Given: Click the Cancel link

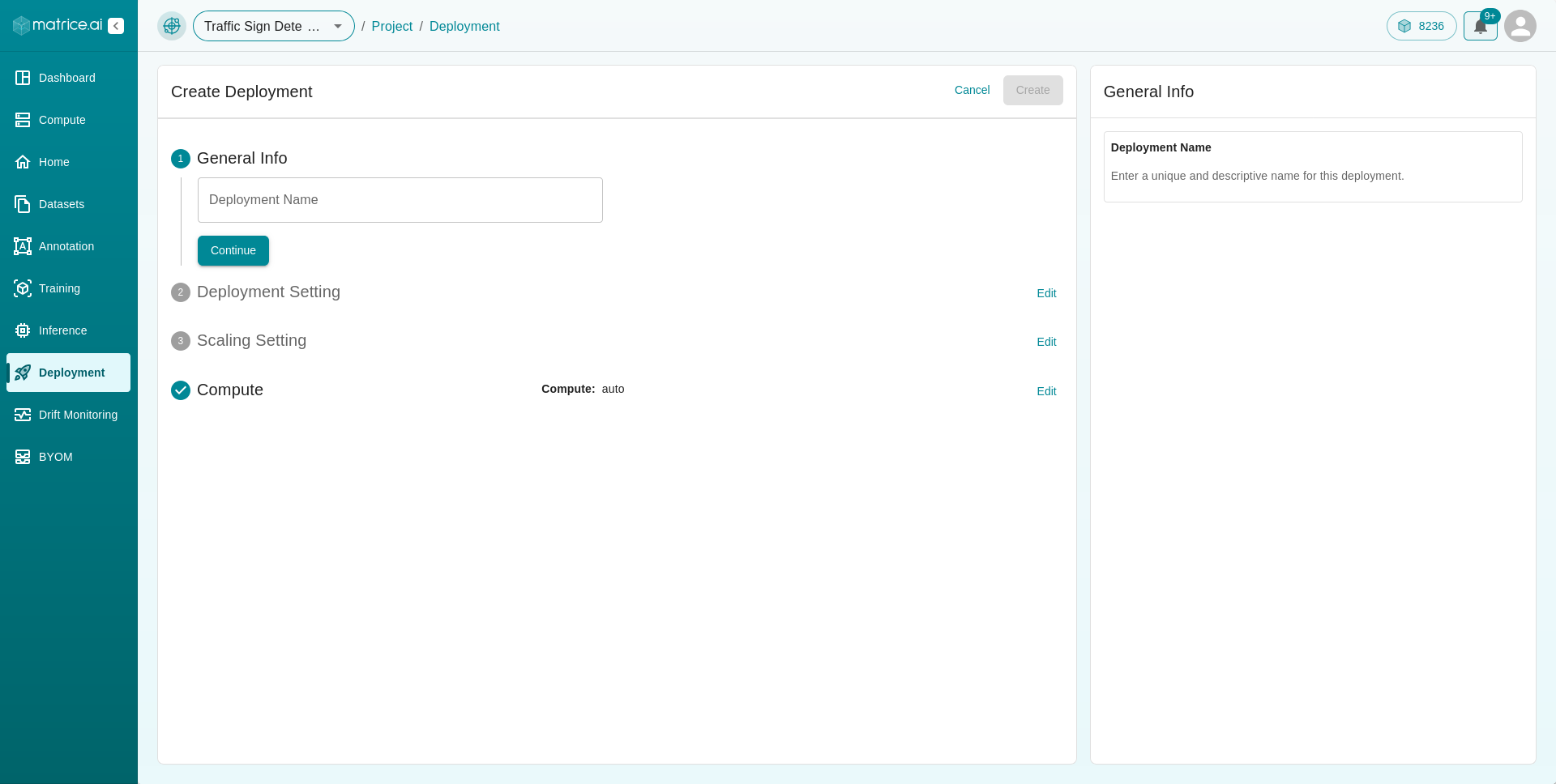Looking at the screenshot, I should (x=972, y=90).
